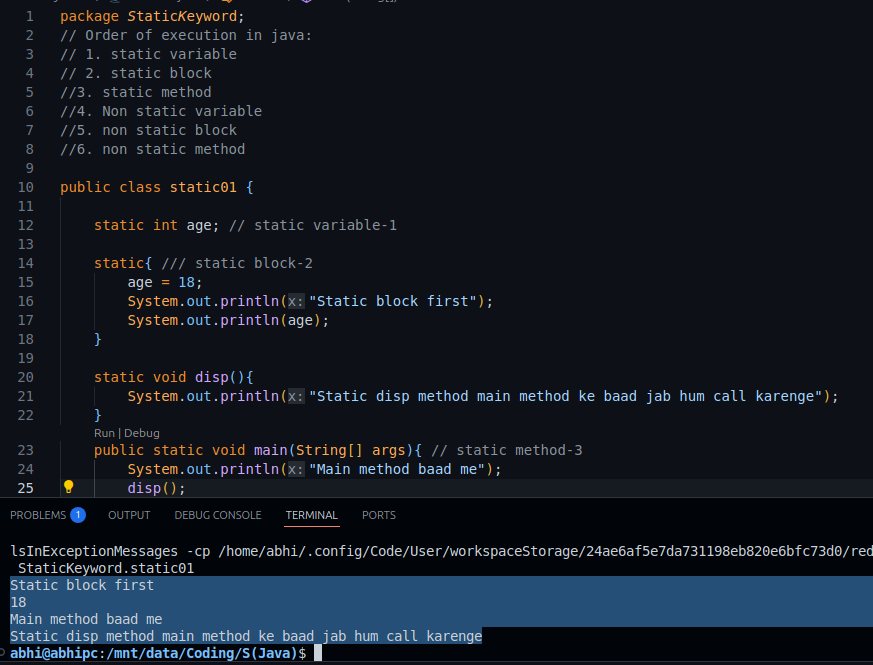
Task: Click the Debug code lens above main
Action: point(142,433)
